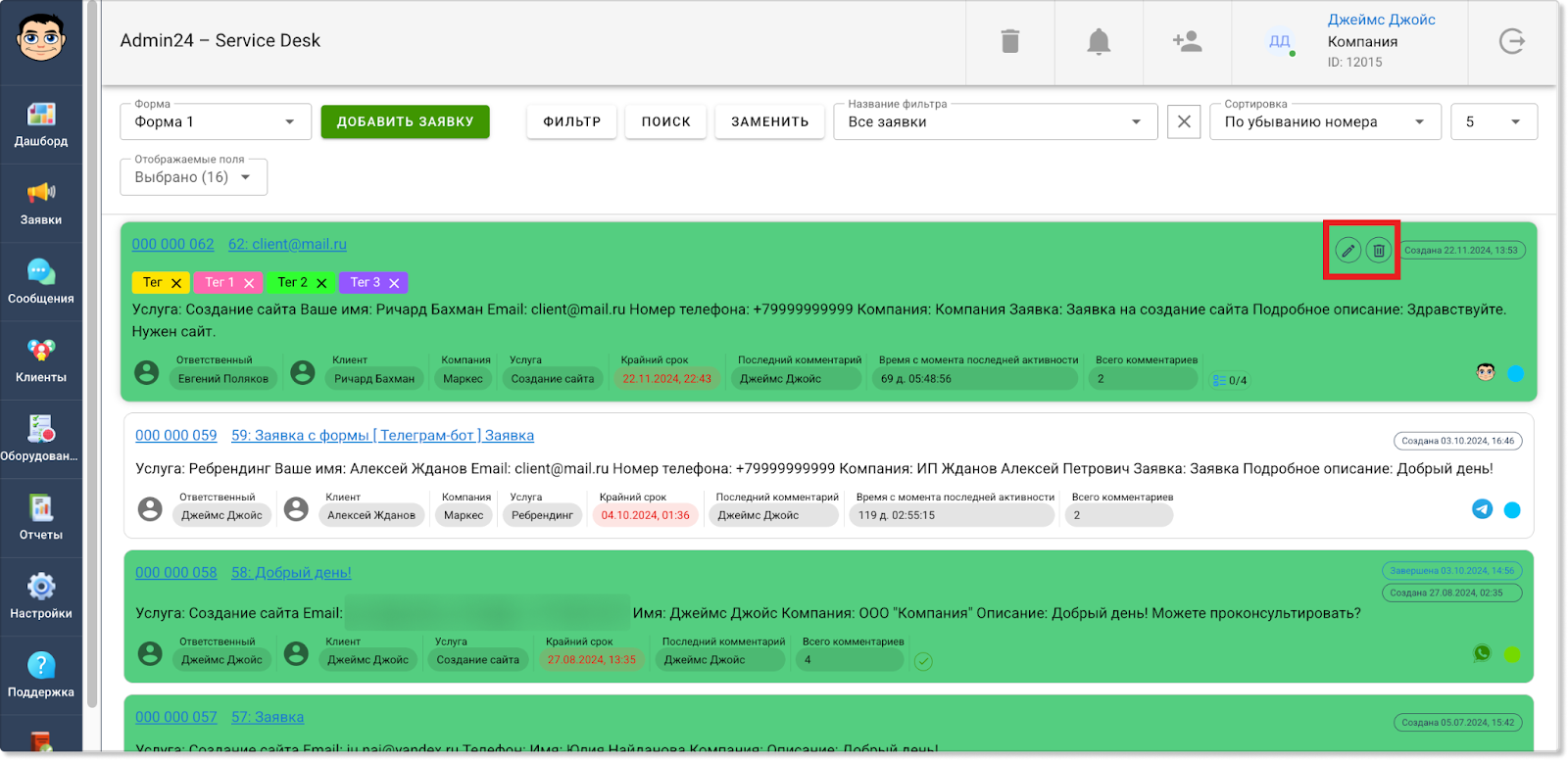Image resolution: width=1568 pixels, height=760 pixels.
Task: Open the Клиенты section
Action: pos(41,360)
